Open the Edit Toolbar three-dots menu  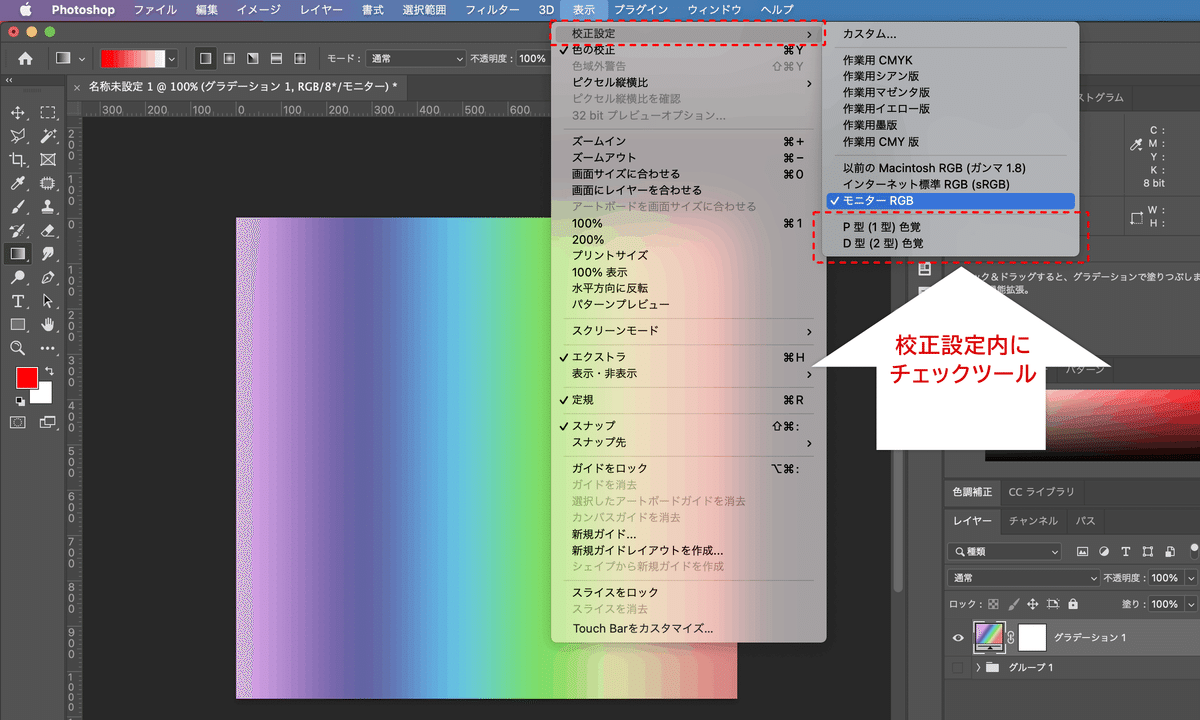coord(47,348)
